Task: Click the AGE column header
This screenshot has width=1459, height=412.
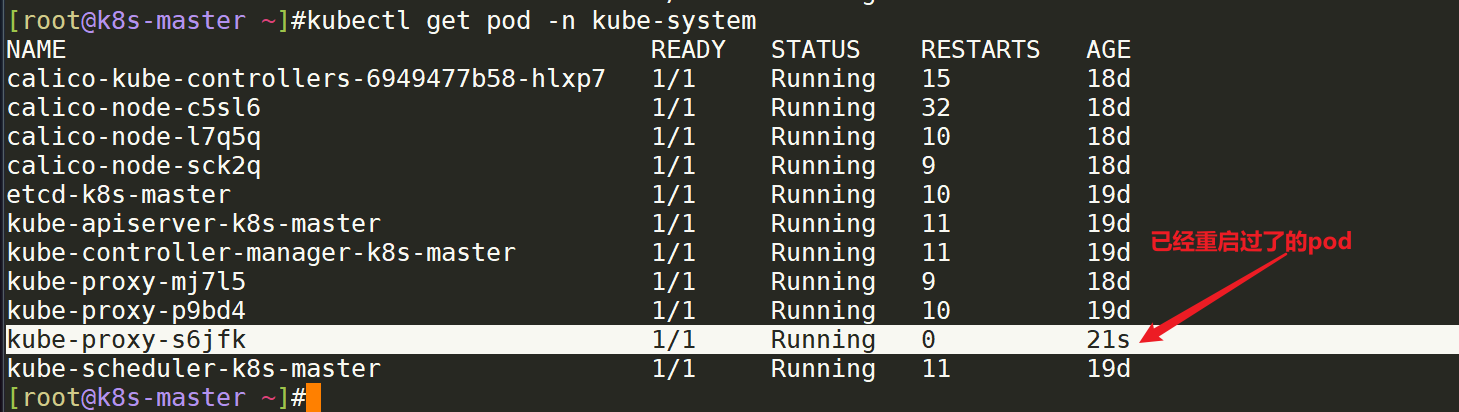Action: pos(1108,50)
